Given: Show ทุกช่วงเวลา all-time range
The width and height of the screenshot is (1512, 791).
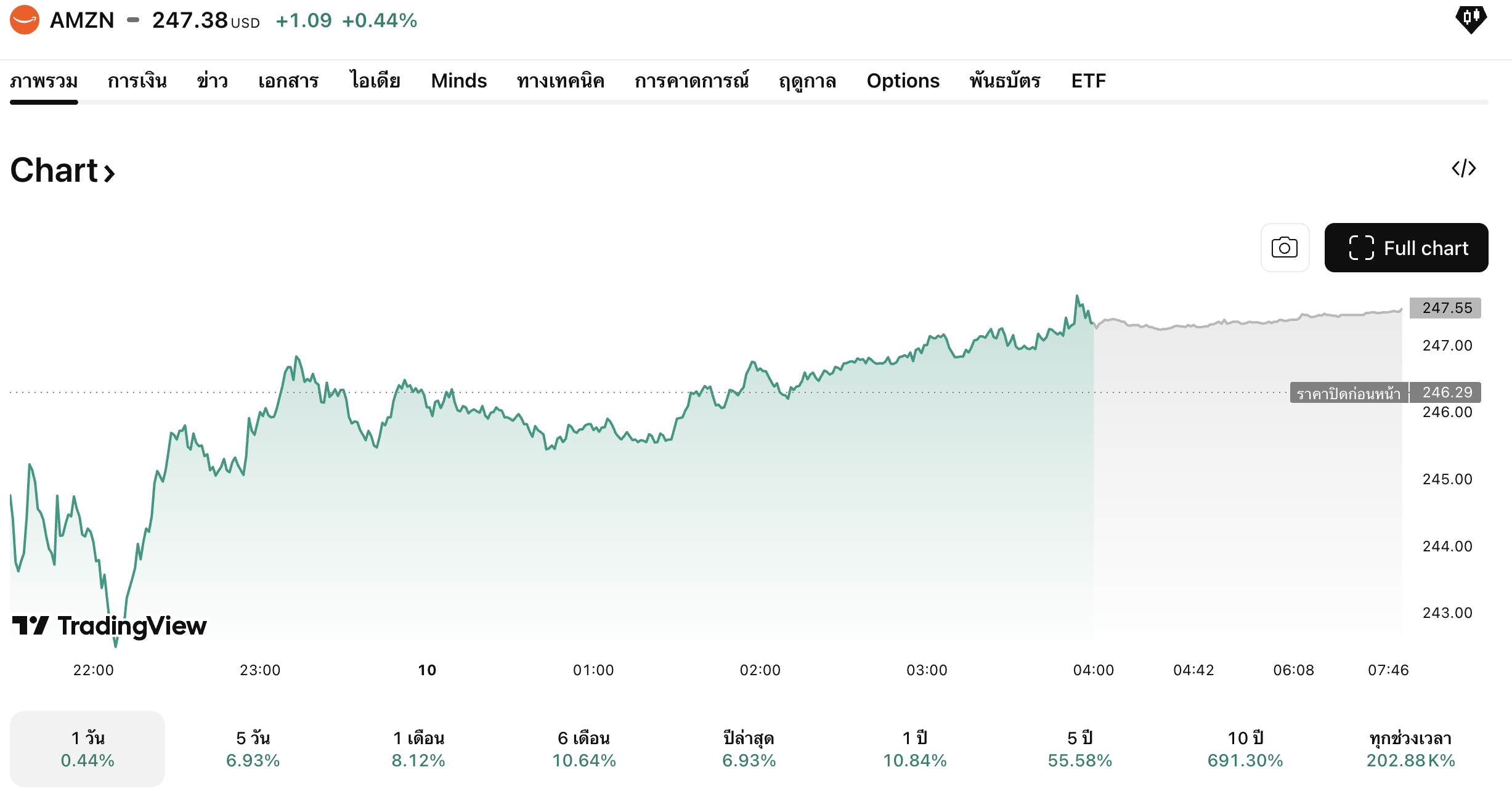Looking at the screenshot, I should pos(1410,748).
